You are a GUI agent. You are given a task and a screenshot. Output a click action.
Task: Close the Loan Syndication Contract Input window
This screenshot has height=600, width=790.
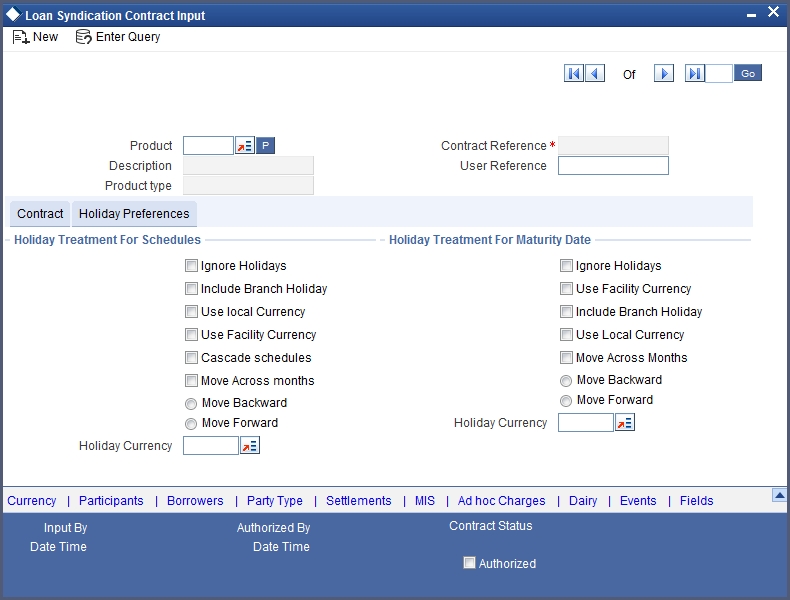click(773, 12)
